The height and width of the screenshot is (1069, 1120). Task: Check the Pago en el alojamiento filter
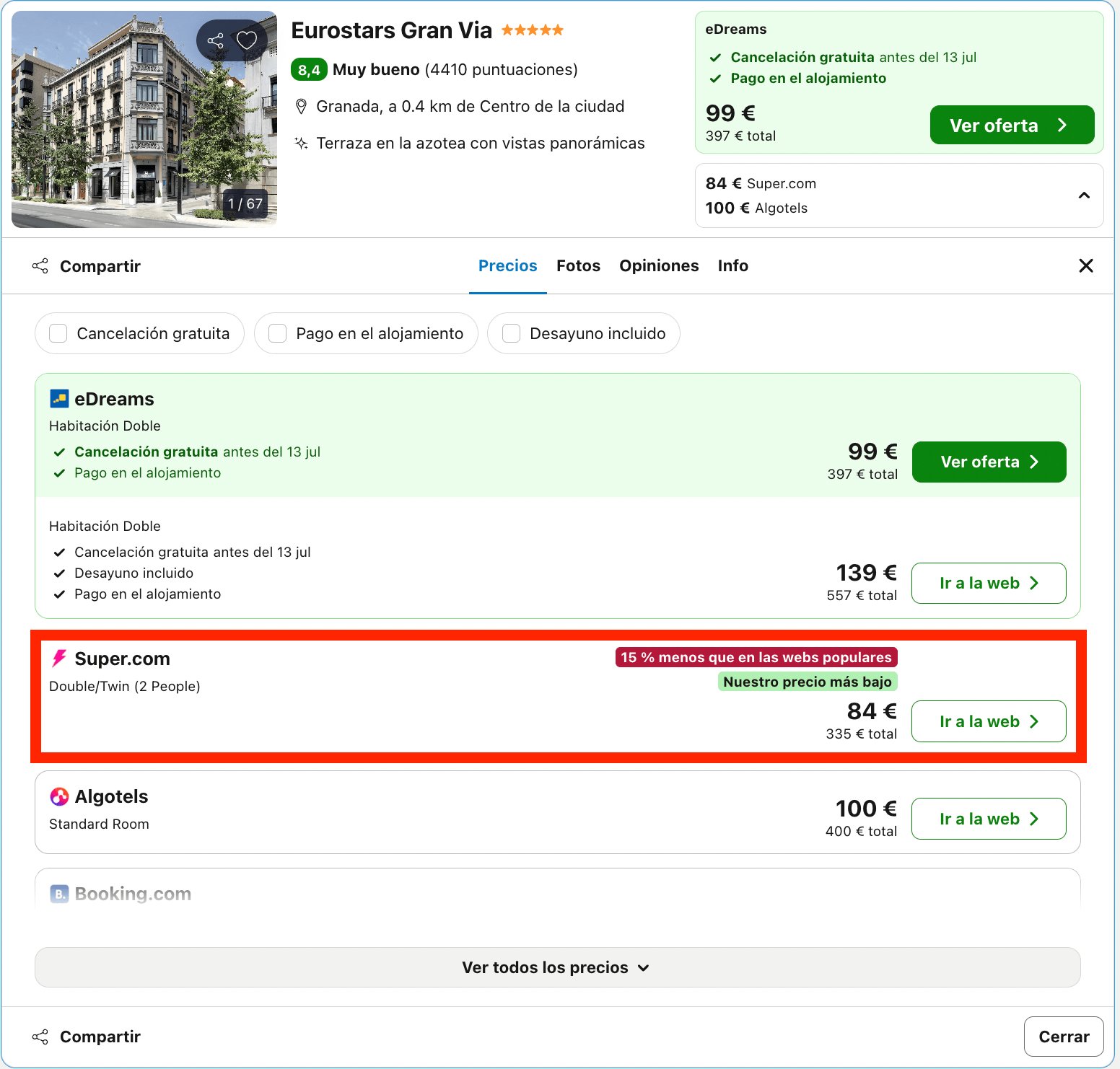(x=366, y=333)
